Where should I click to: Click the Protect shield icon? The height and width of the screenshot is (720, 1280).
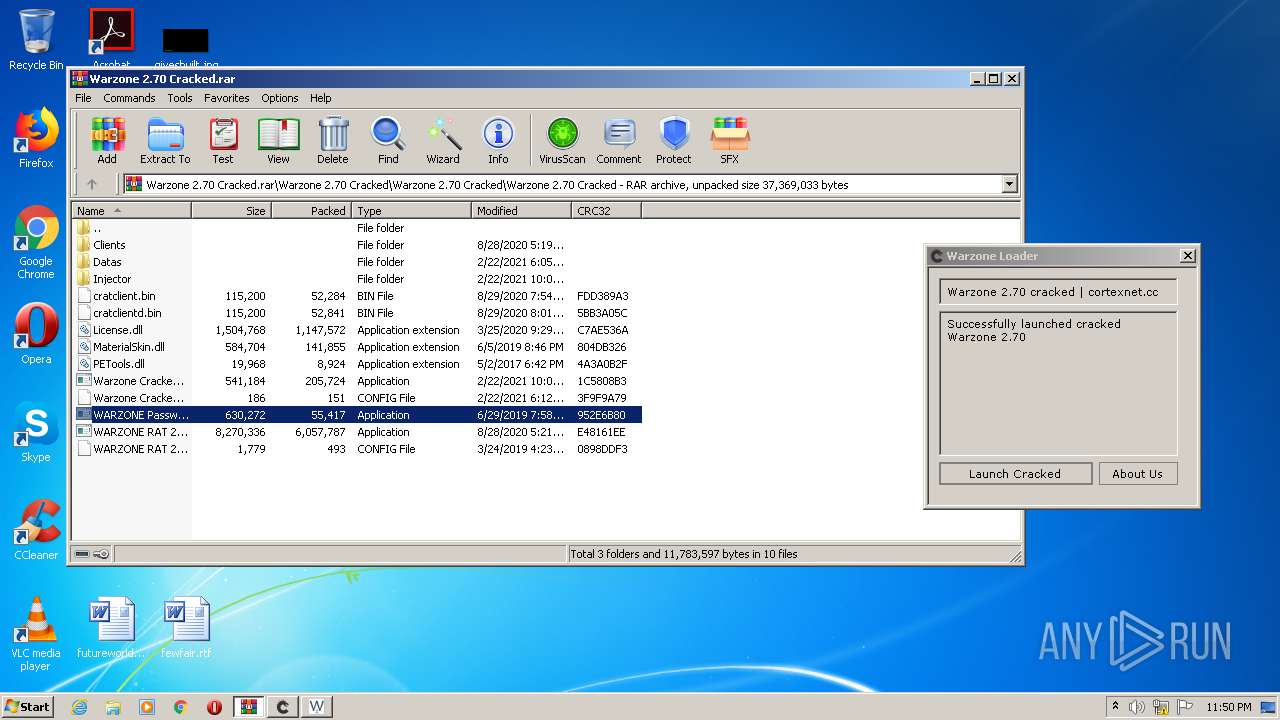[674, 140]
